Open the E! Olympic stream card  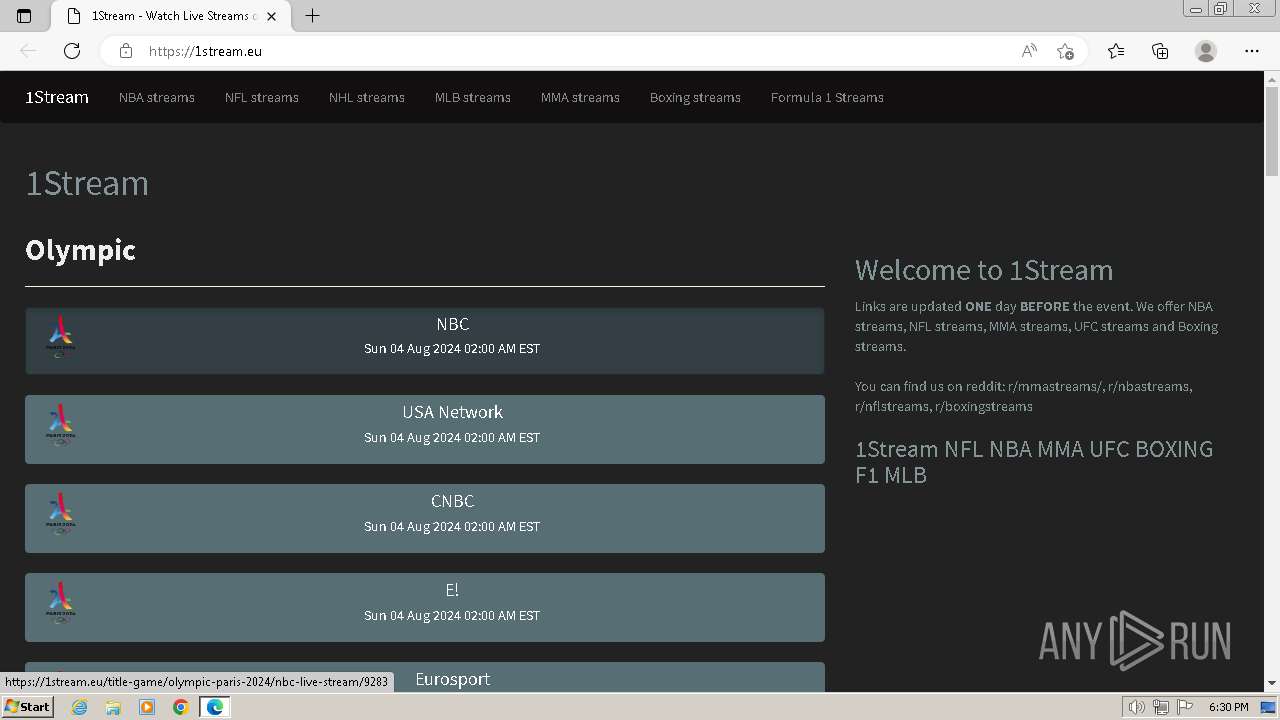click(x=425, y=607)
